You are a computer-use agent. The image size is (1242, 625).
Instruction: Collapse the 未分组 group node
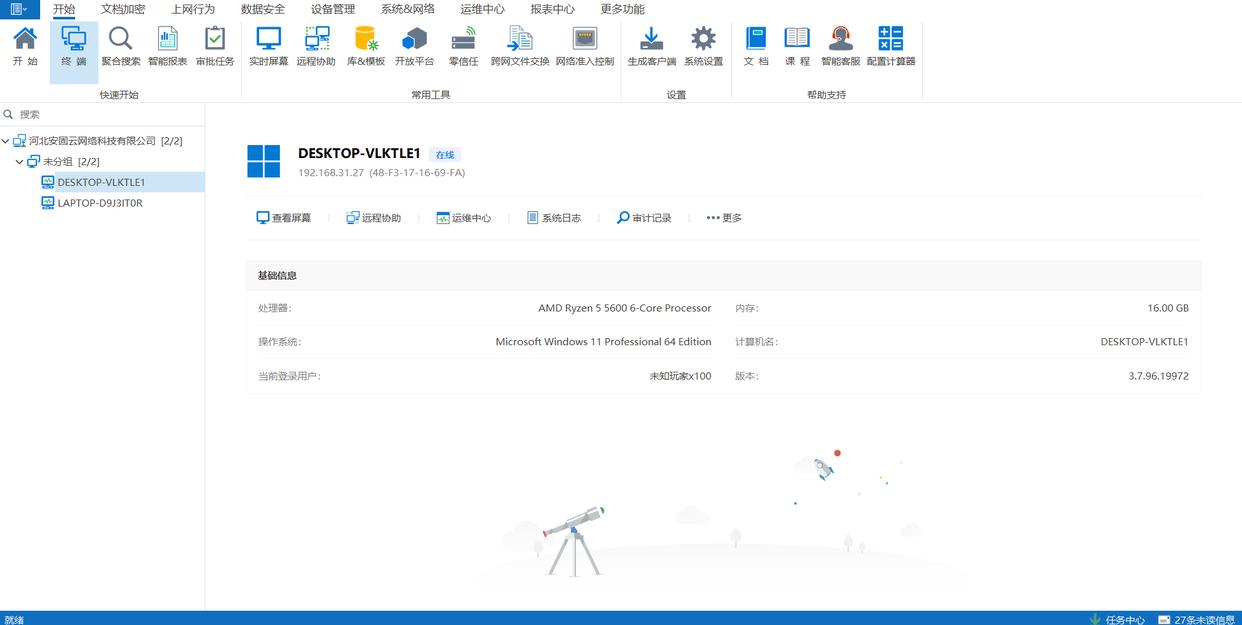pyautogui.click(x=19, y=162)
